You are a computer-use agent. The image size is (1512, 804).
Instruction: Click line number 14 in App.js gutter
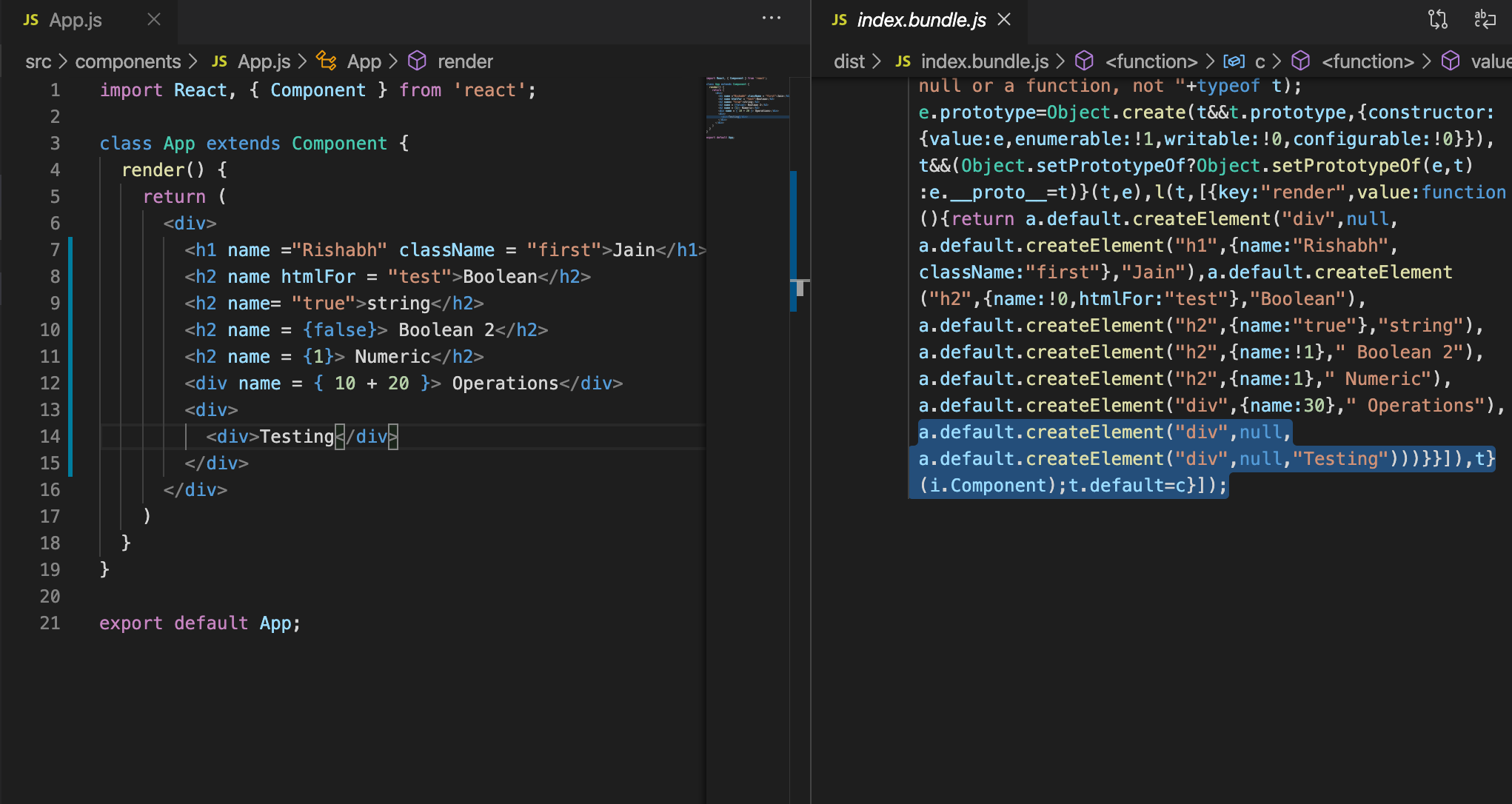pos(50,436)
